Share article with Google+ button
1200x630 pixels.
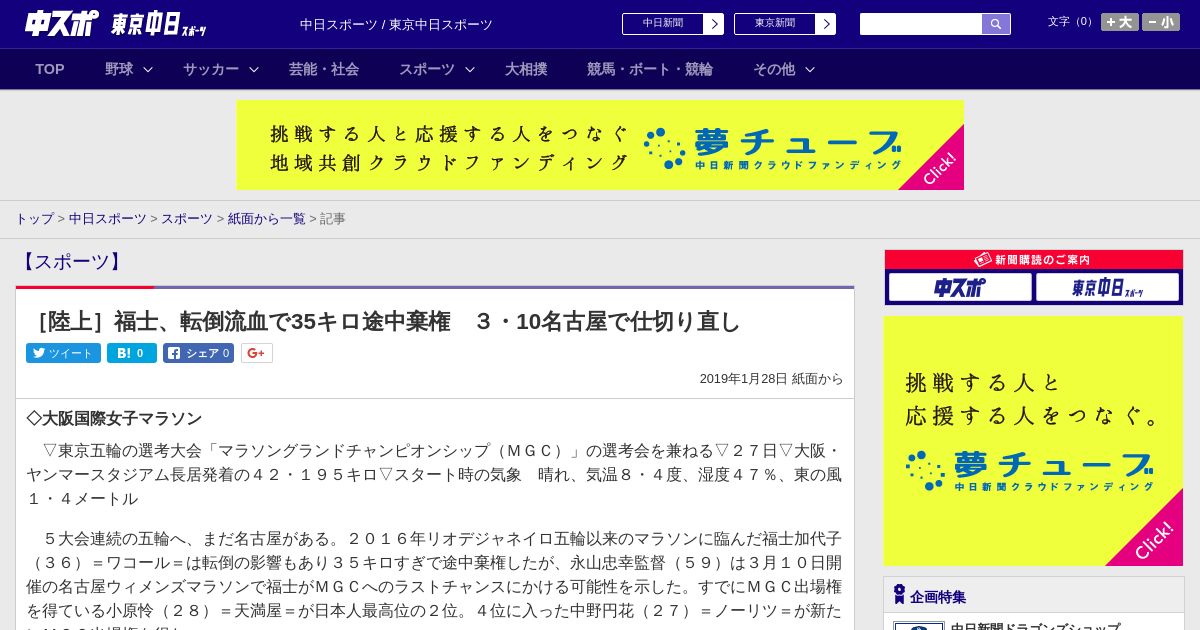pos(257,353)
